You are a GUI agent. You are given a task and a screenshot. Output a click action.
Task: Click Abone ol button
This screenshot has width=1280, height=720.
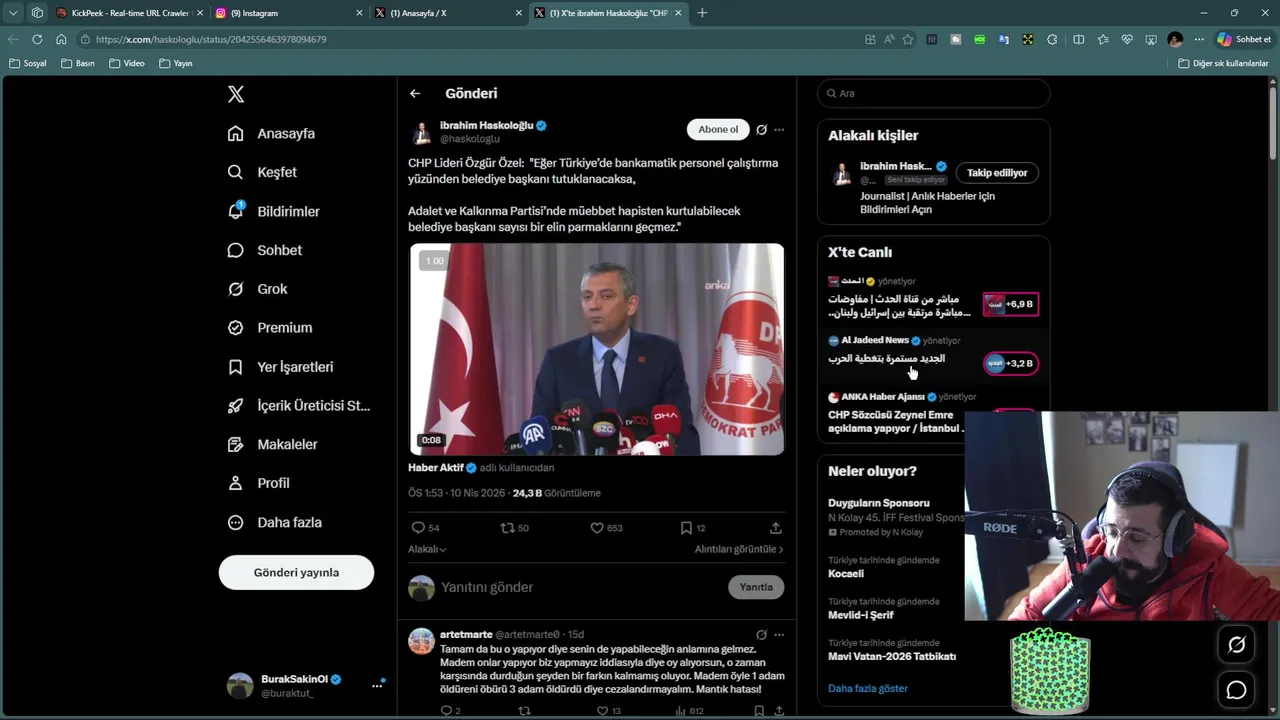(718, 129)
